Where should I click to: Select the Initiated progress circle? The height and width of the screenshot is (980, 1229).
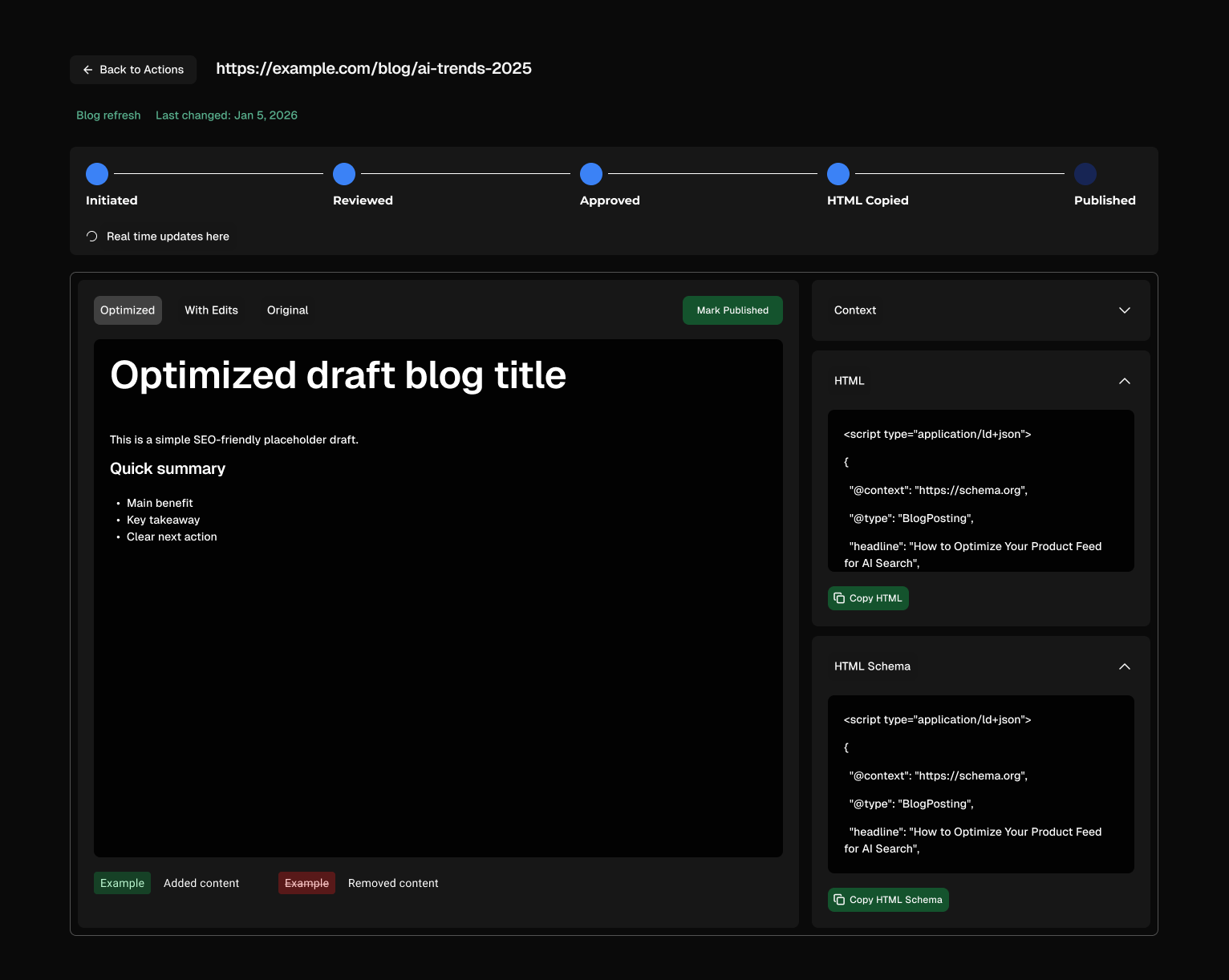(96, 174)
